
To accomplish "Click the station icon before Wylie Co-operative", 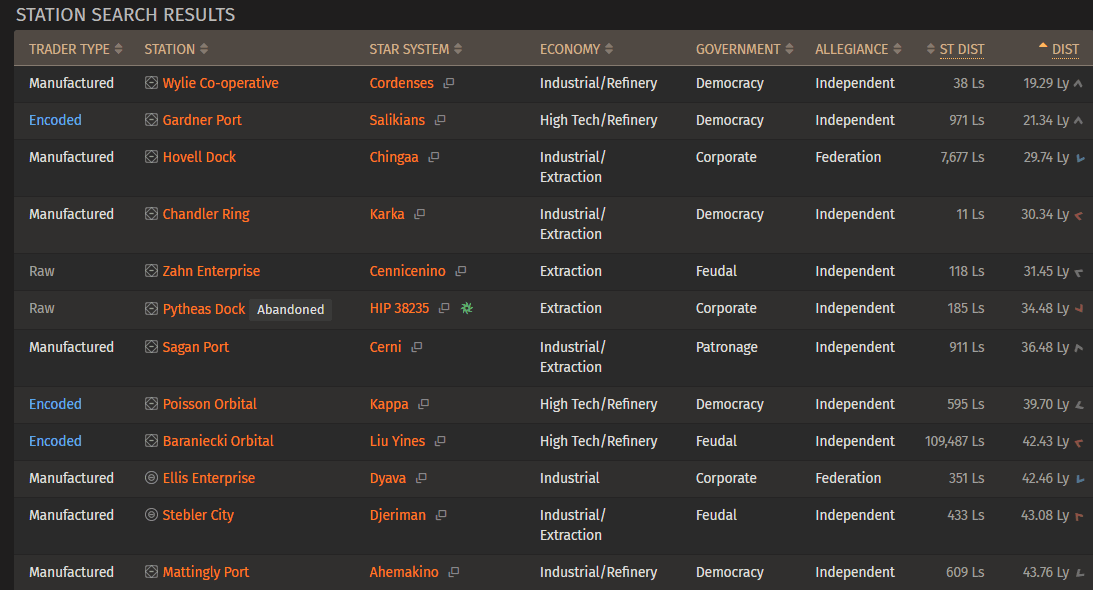I will coord(152,84).
